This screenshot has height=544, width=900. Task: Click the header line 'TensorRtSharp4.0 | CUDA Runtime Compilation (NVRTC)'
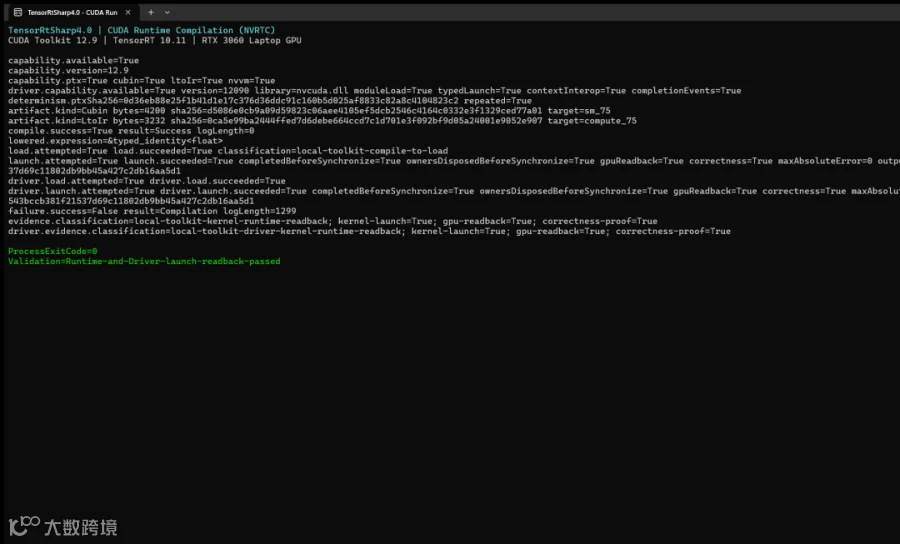tap(142, 30)
